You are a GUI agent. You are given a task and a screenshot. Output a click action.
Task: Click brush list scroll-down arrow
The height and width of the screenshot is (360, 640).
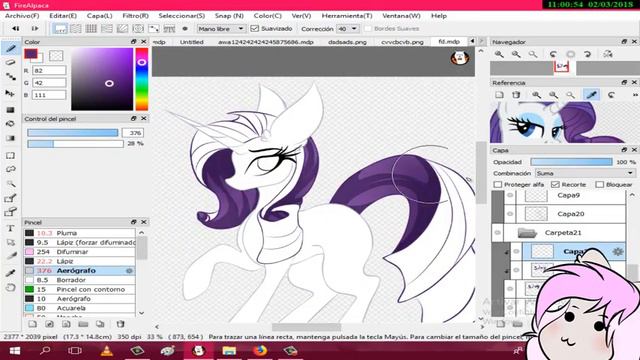click(x=142, y=313)
